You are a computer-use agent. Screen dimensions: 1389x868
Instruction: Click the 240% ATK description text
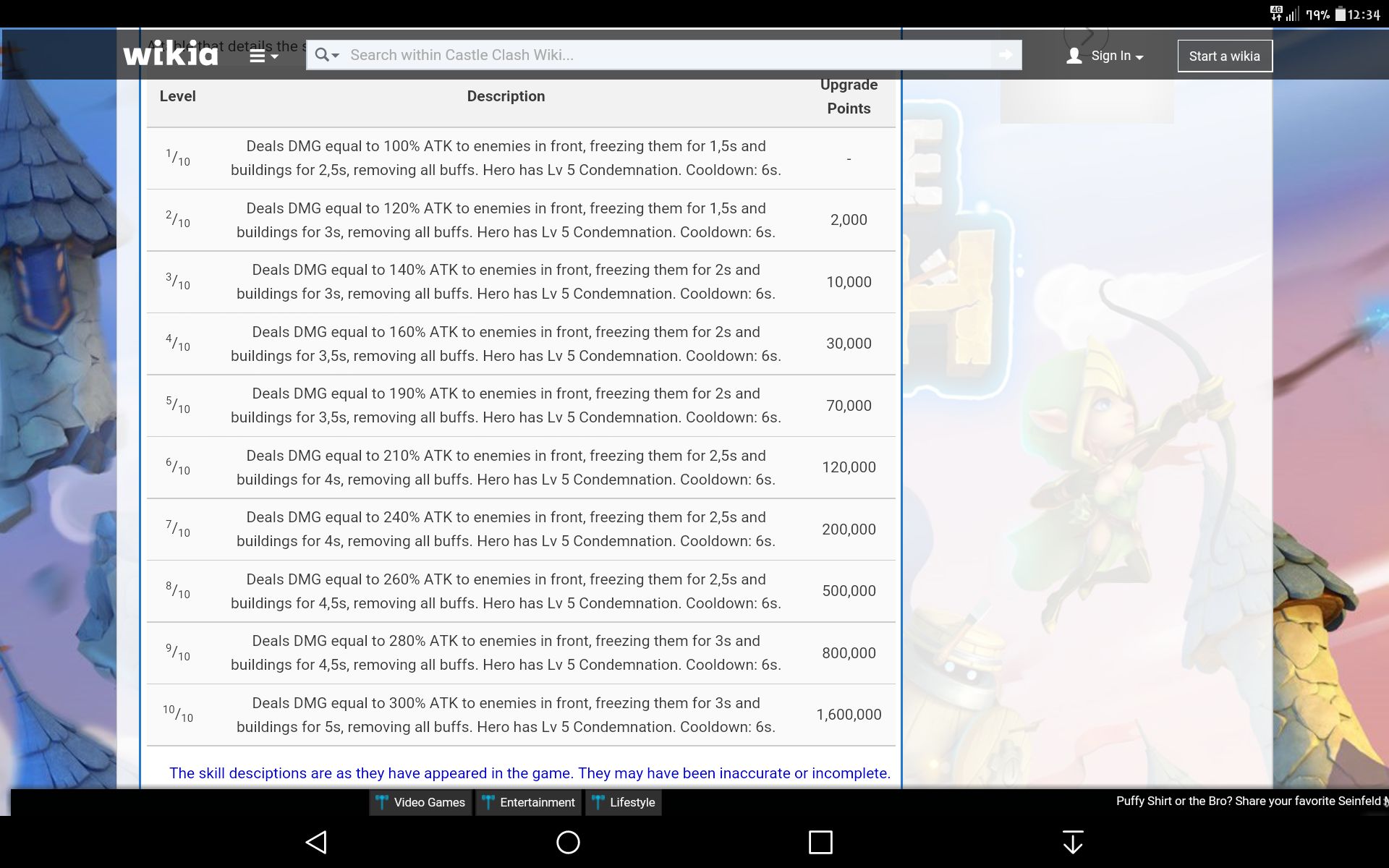point(506,529)
